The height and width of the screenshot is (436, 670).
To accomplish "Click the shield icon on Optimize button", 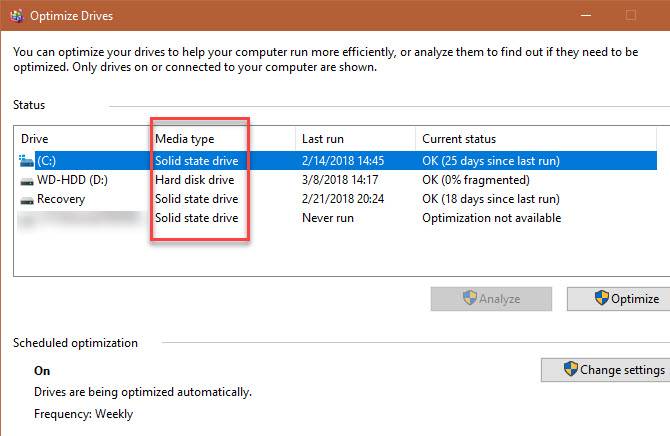I will [601, 298].
